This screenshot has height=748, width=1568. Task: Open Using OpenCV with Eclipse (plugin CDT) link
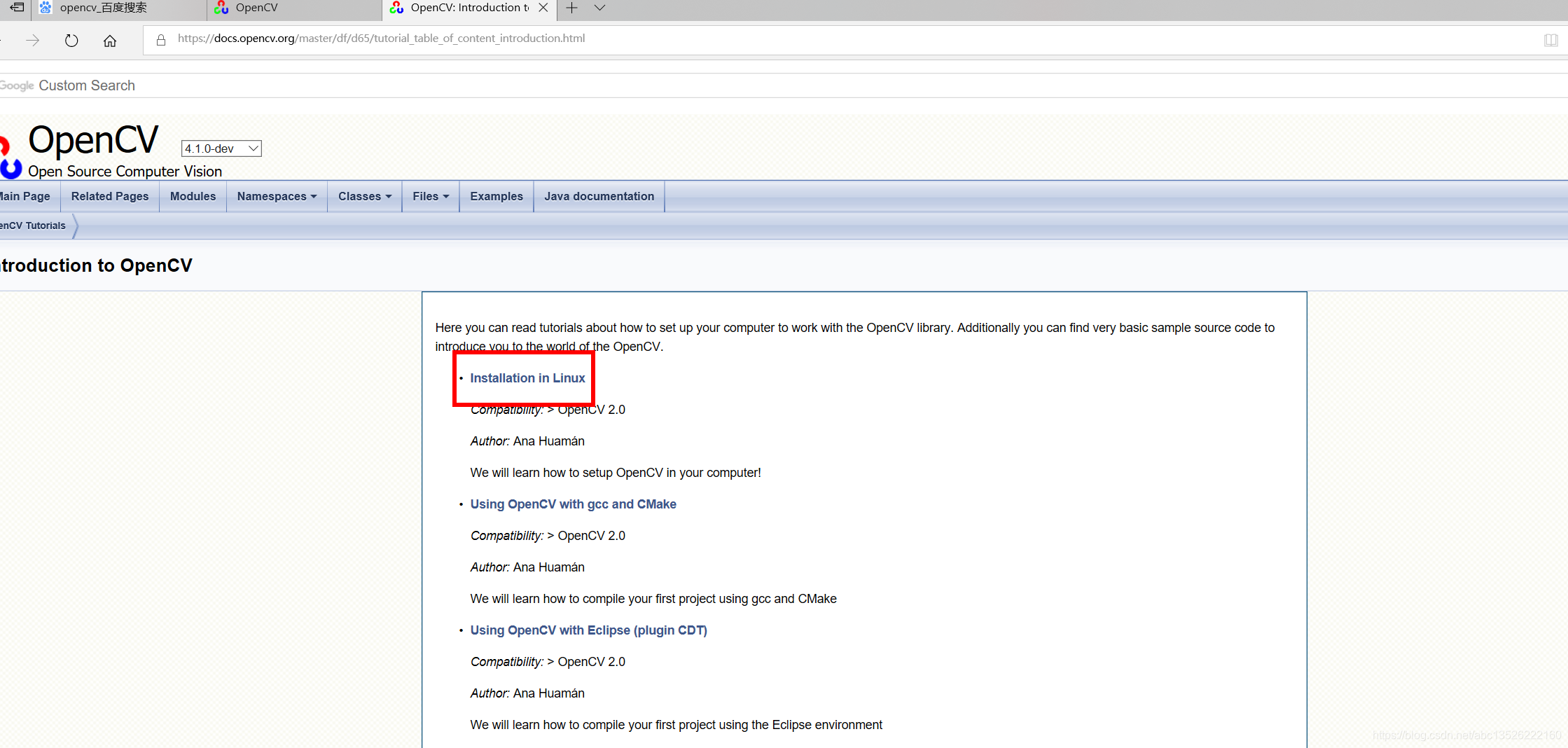(x=588, y=630)
